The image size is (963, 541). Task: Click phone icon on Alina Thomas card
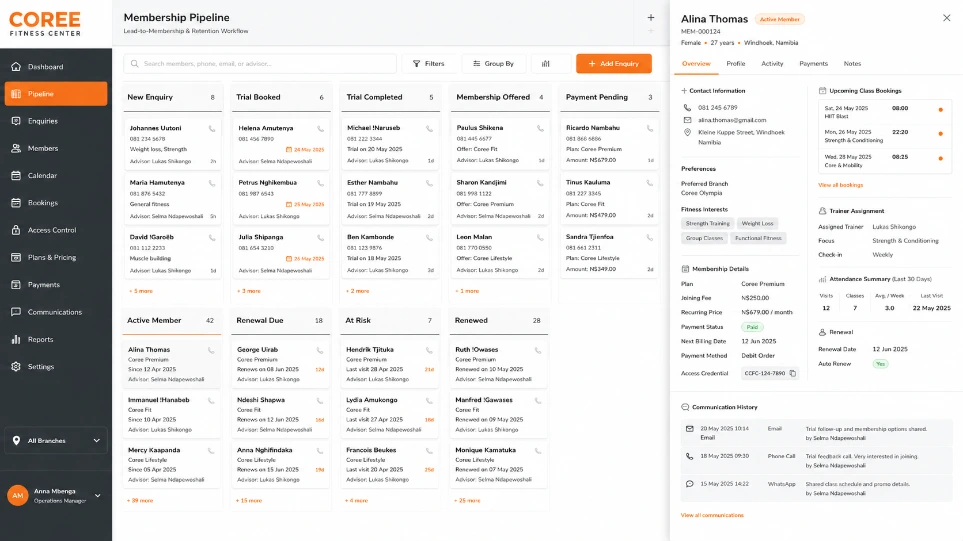(211, 351)
